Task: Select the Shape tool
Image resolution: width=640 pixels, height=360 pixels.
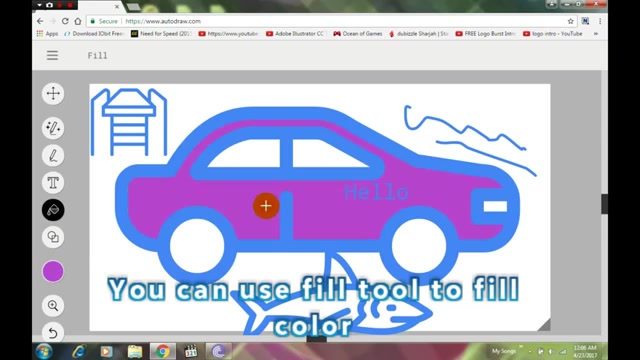Action: [53, 237]
